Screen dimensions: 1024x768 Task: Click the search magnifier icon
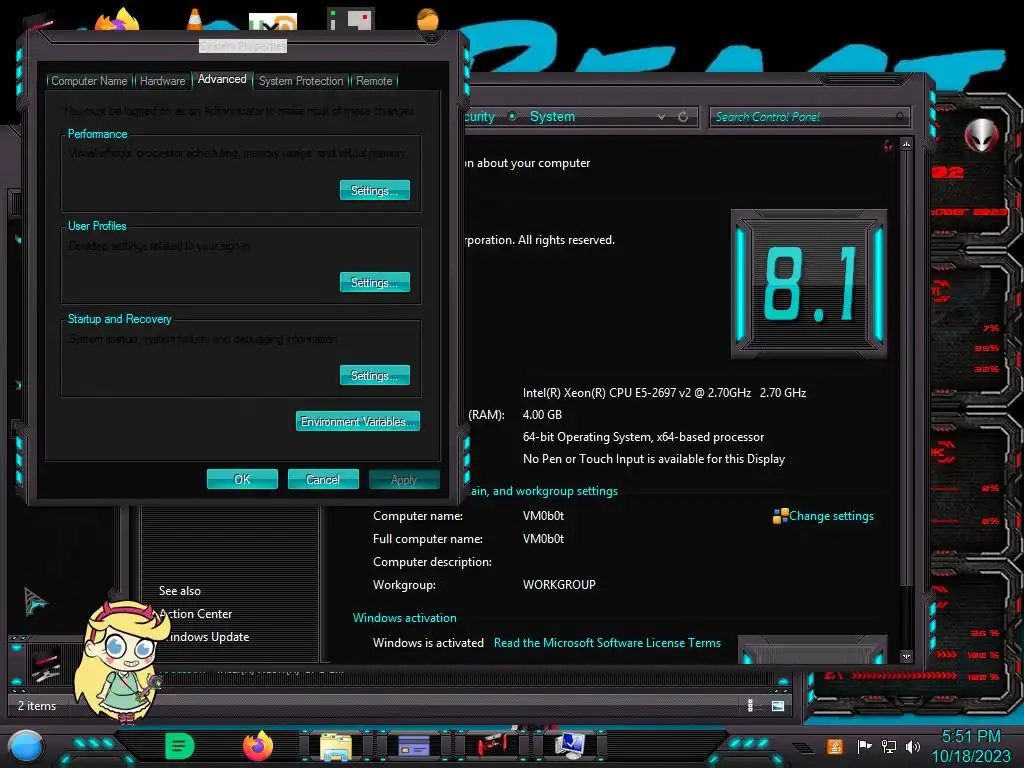(900, 116)
